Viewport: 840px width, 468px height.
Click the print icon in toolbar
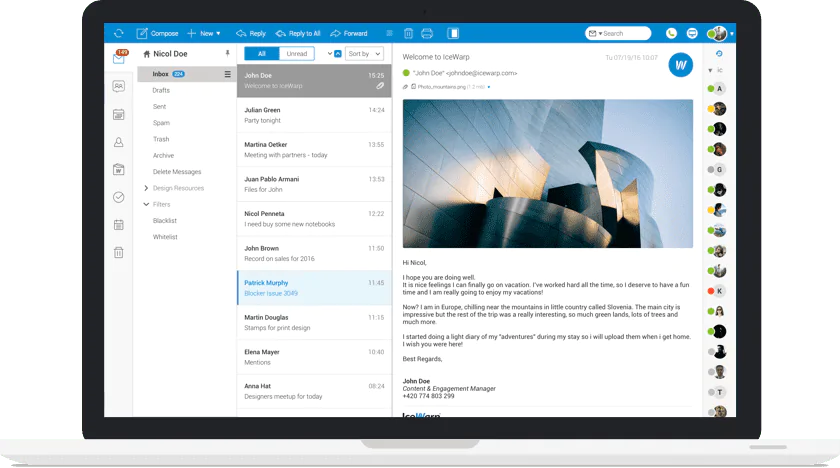click(427, 33)
